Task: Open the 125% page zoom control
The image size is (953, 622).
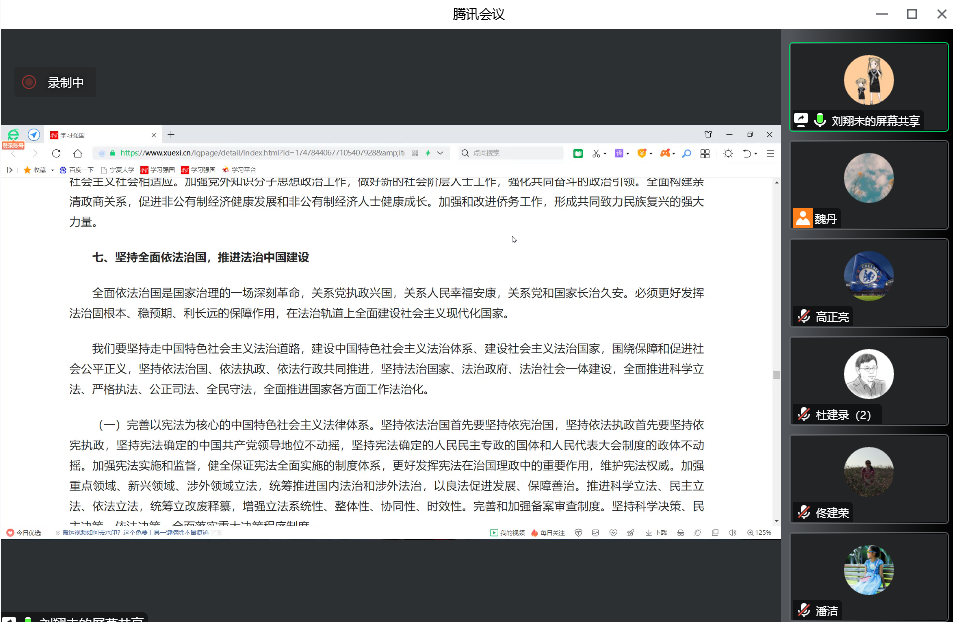Action: pos(759,533)
